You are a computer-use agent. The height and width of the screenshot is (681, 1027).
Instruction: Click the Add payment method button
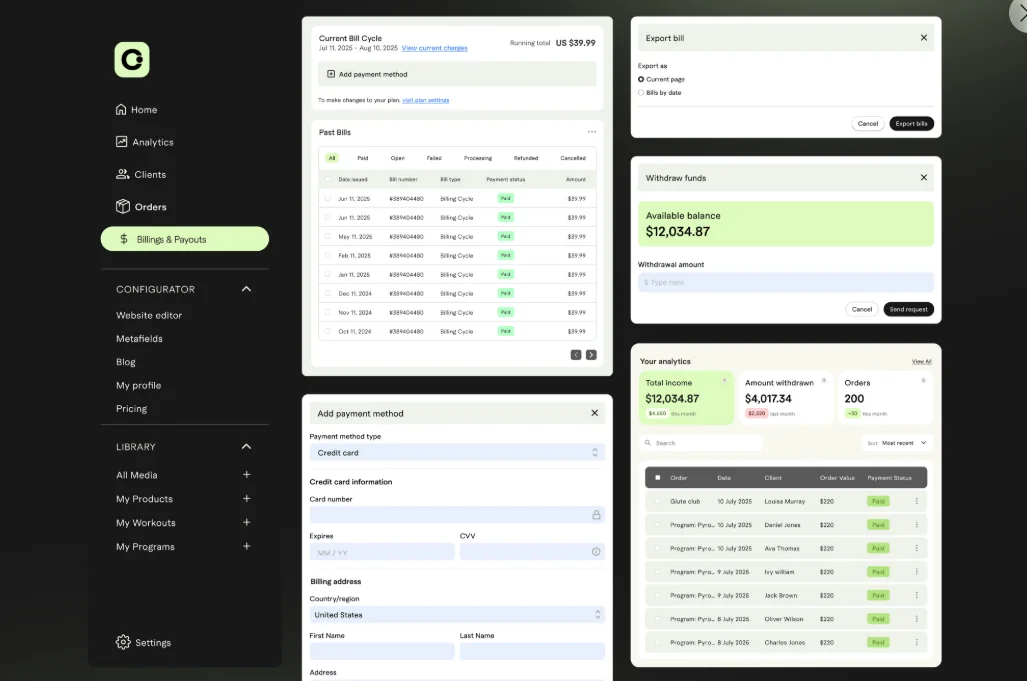(457, 74)
